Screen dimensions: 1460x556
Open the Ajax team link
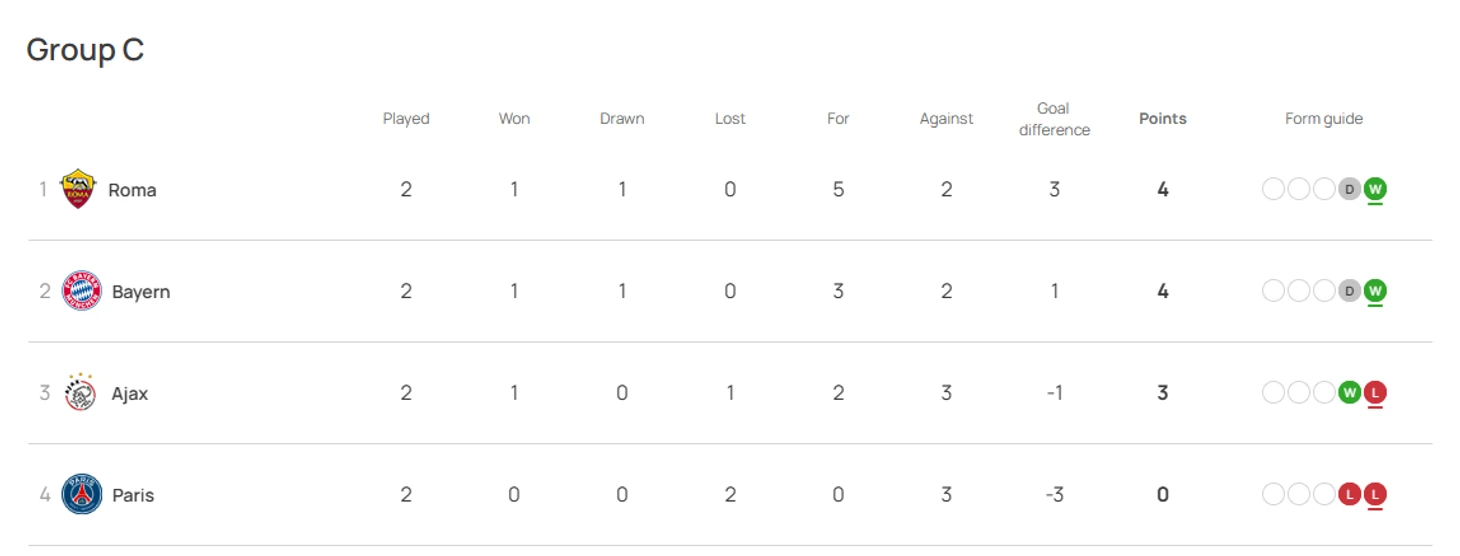pos(130,394)
